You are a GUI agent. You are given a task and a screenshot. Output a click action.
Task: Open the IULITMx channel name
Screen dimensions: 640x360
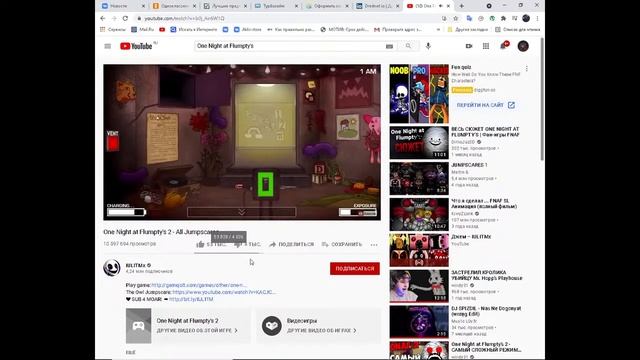[x=135, y=265]
